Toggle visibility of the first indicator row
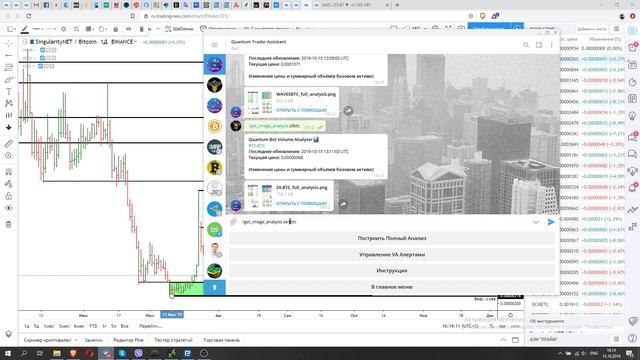Image resolution: width=640 pixels, height=360 pixels. [43, 50]
